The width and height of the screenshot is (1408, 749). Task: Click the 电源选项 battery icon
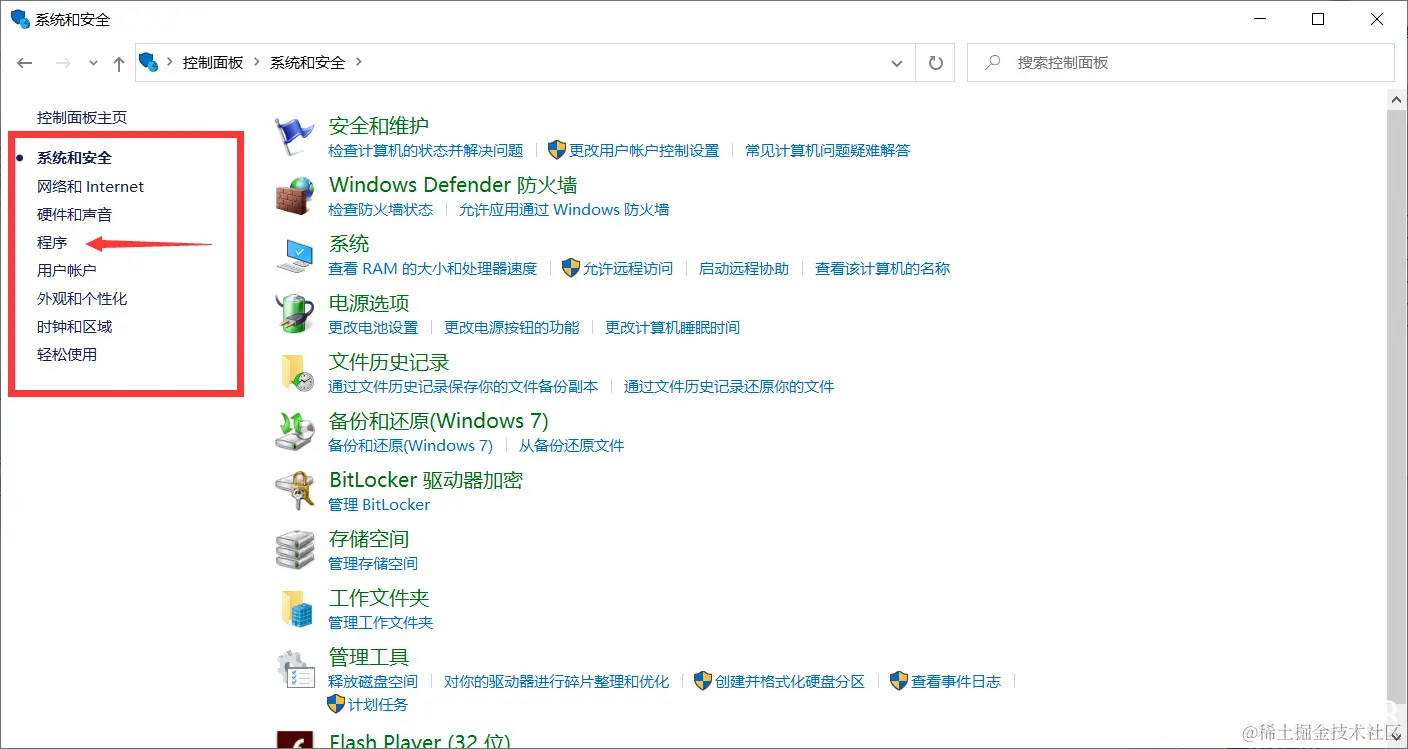click(x=294, y=313)
